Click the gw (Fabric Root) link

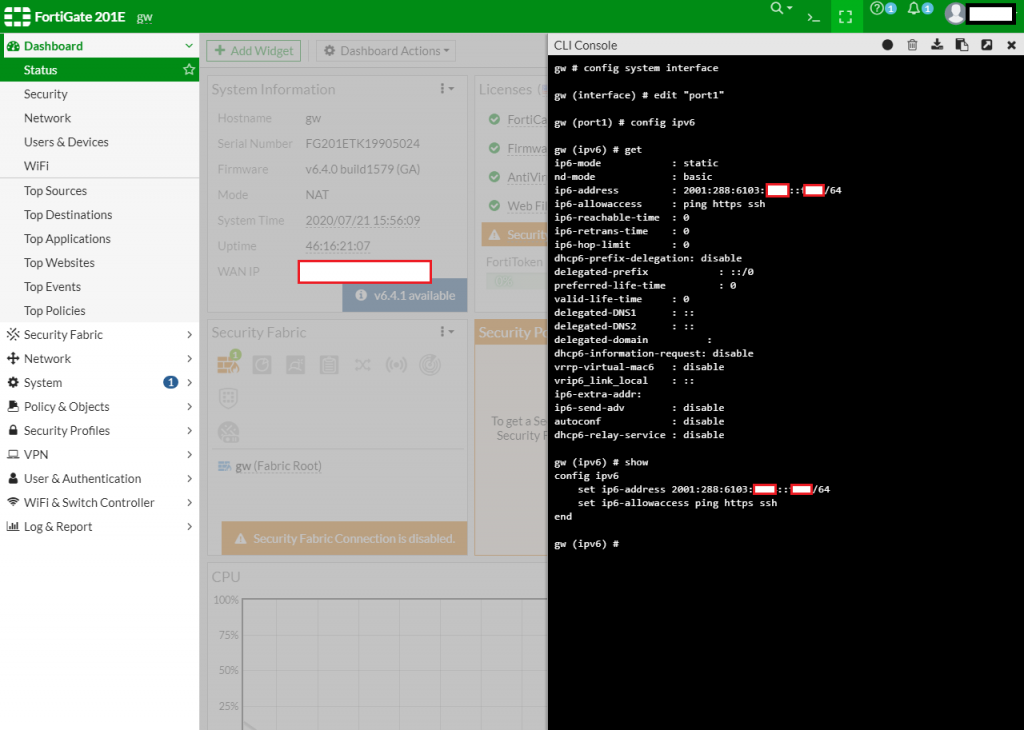tap(278, 466)
